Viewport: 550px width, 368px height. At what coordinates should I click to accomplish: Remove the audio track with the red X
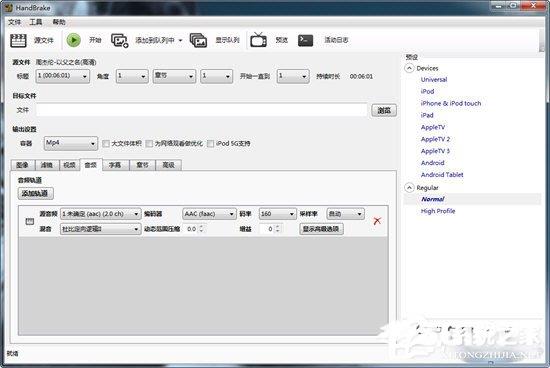[377, 221]
